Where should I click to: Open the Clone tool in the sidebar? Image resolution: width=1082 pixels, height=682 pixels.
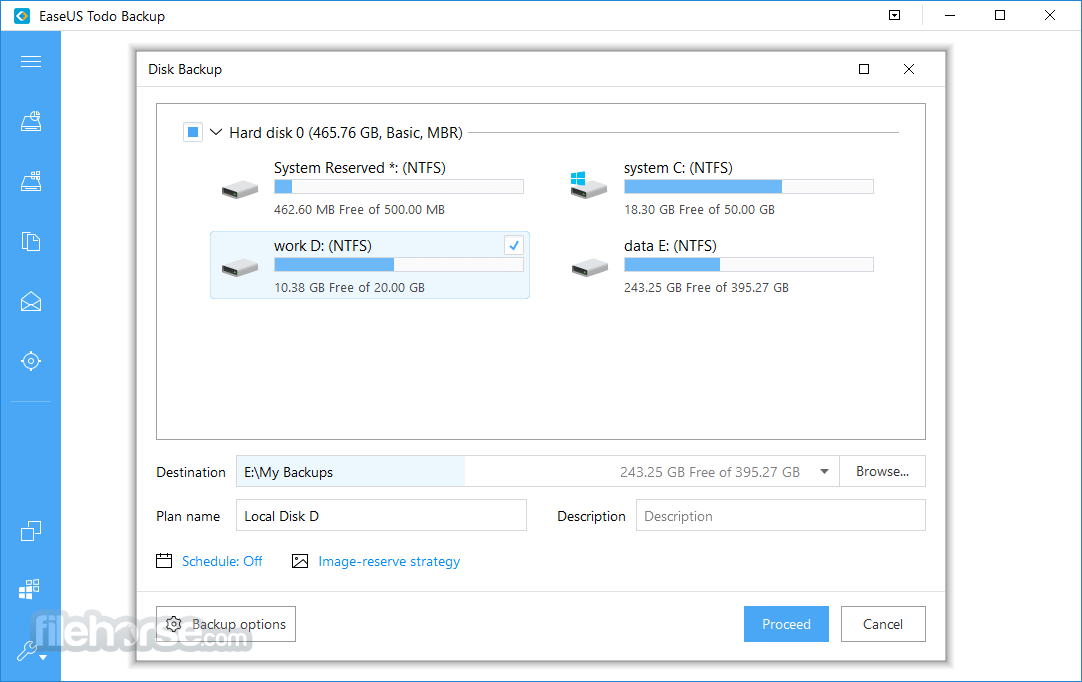30,531
